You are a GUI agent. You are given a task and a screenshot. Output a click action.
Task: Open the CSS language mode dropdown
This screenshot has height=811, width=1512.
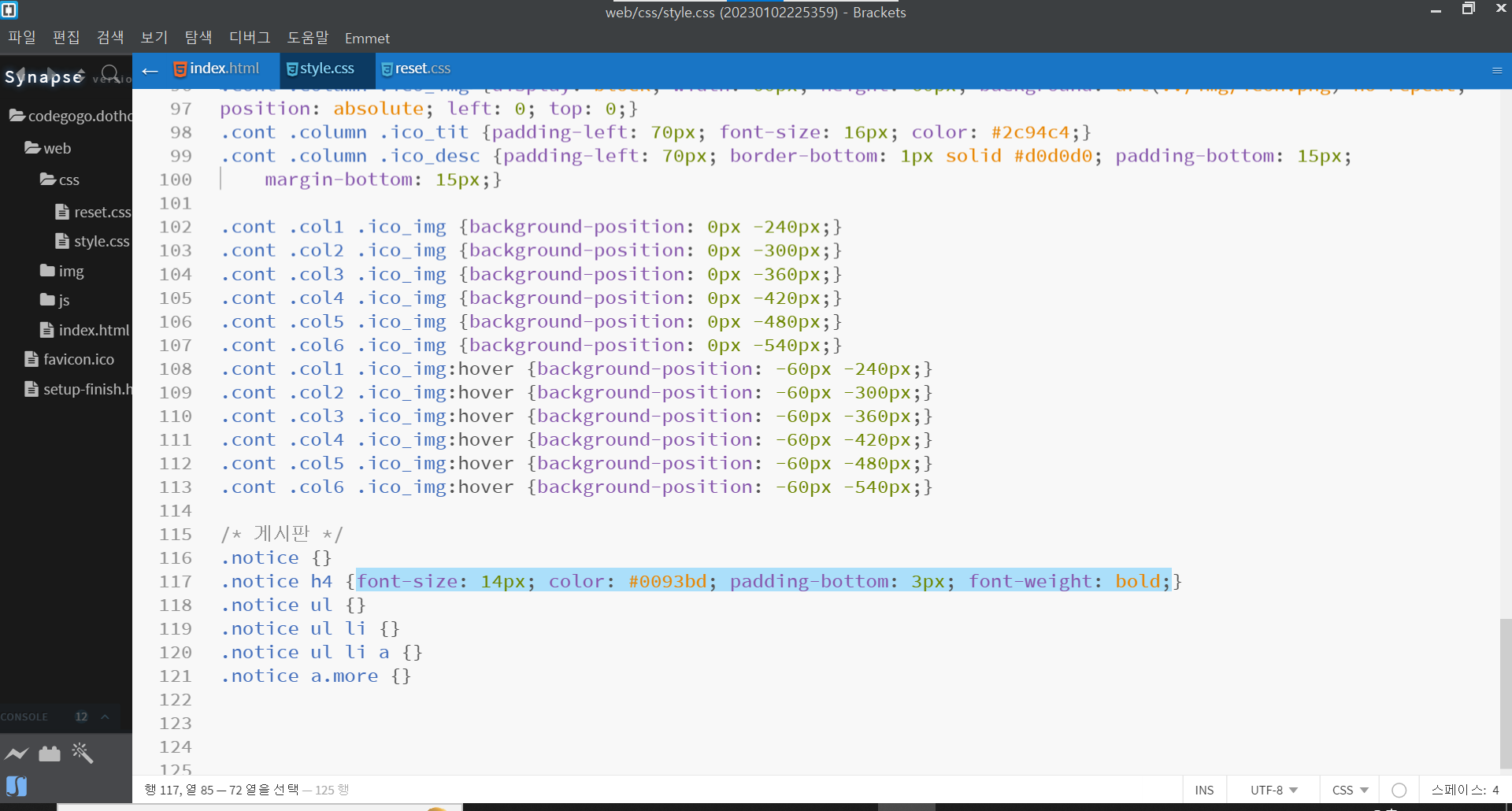(1350, 790)
